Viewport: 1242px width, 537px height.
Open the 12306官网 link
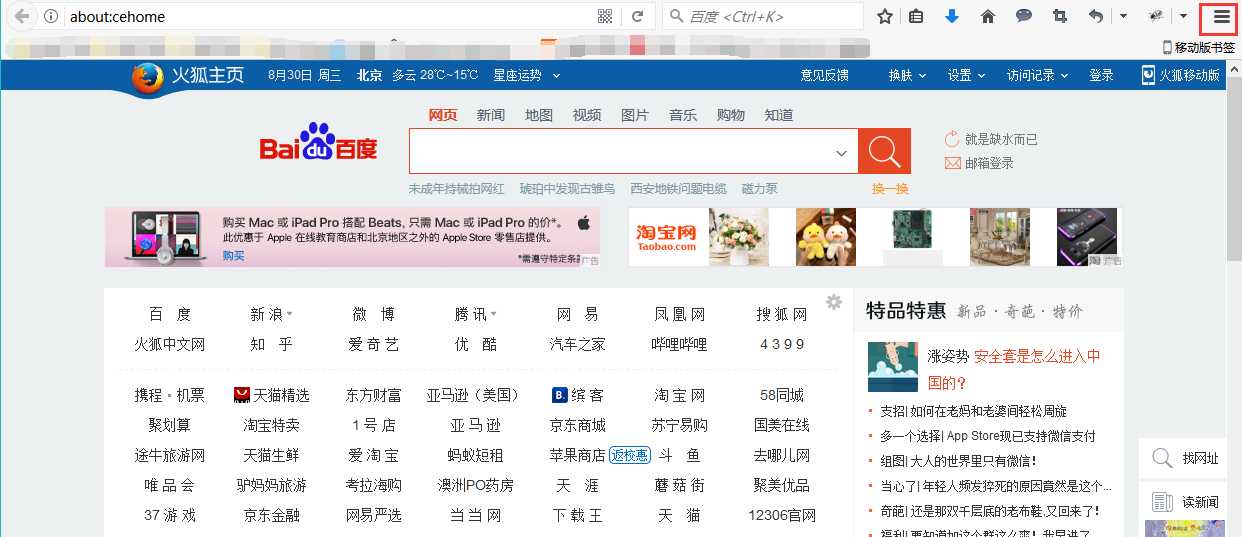pos(782,515)
